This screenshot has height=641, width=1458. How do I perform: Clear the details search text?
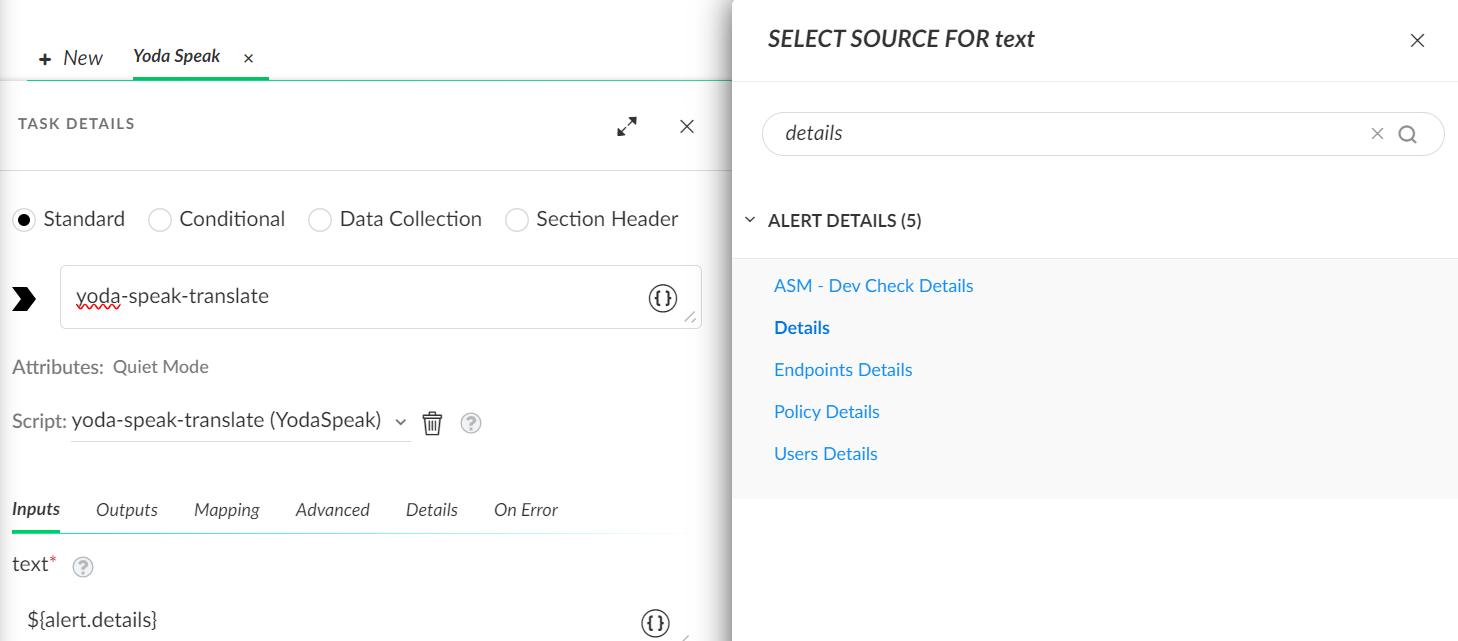[x=1377, y=134]
